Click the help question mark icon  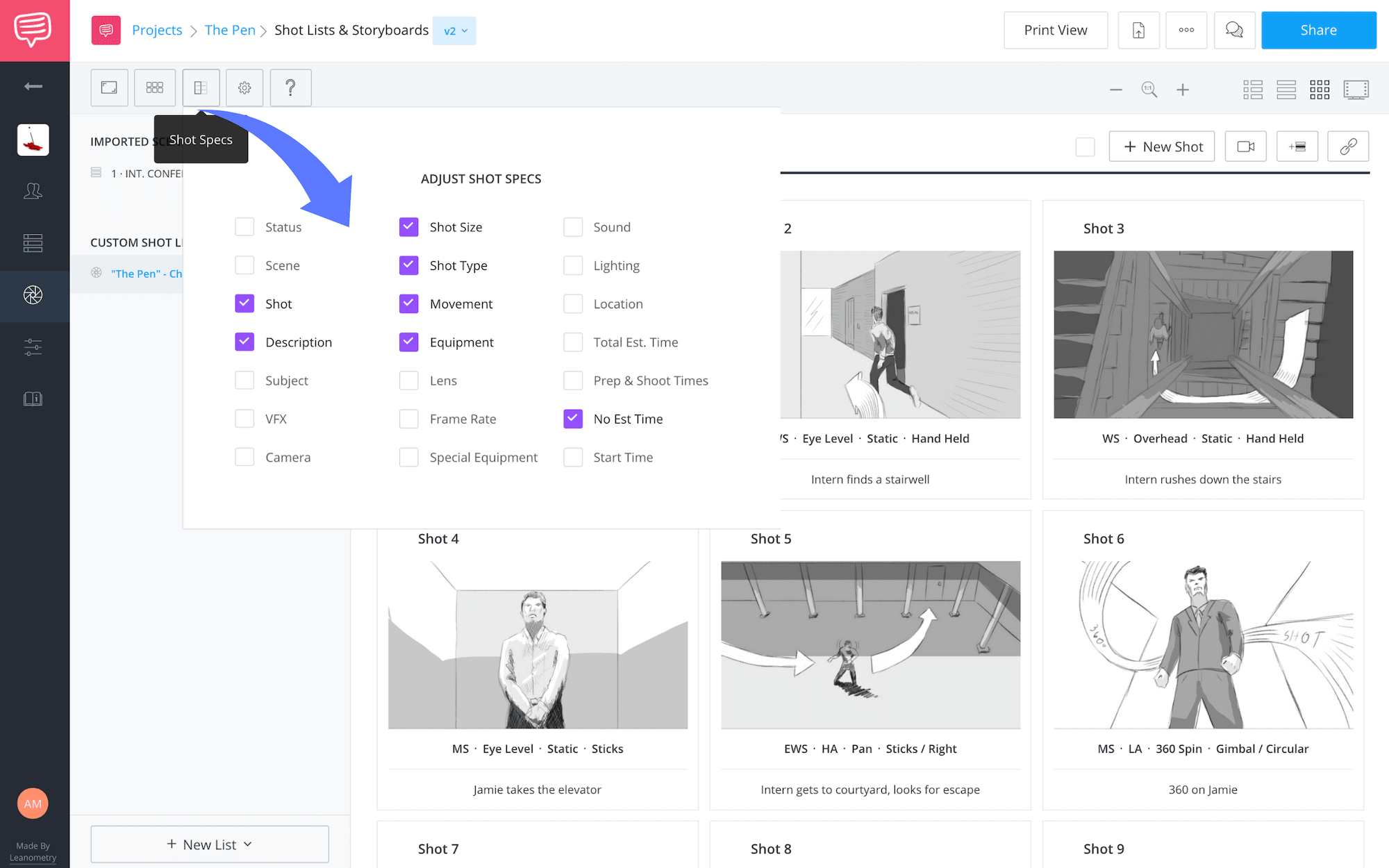[290, 87]
